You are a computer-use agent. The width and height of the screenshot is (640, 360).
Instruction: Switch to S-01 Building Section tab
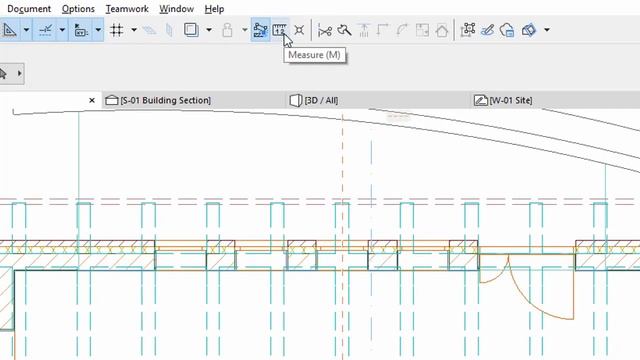(158, 100)
